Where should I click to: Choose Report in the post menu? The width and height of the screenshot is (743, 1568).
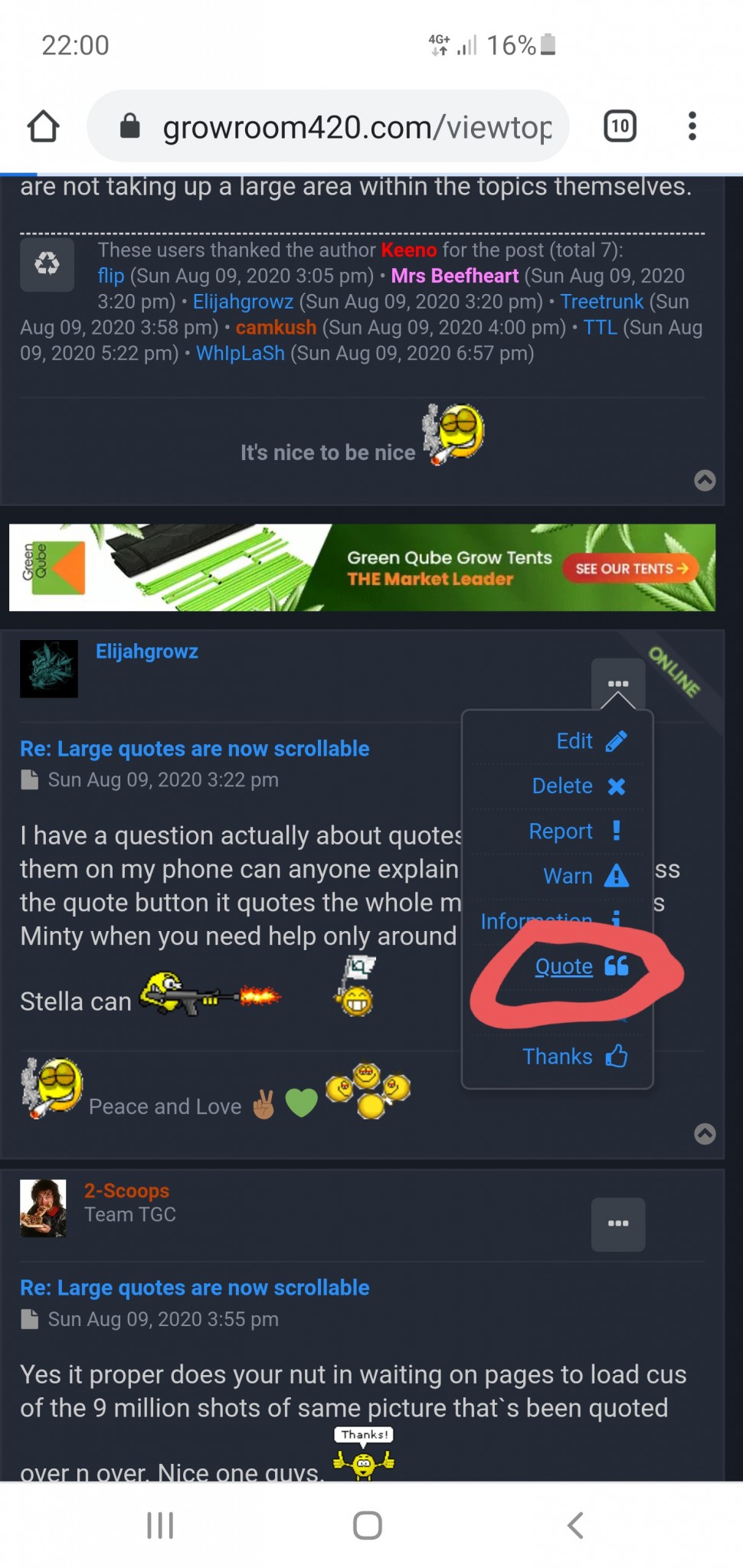(x=575, y=831)
